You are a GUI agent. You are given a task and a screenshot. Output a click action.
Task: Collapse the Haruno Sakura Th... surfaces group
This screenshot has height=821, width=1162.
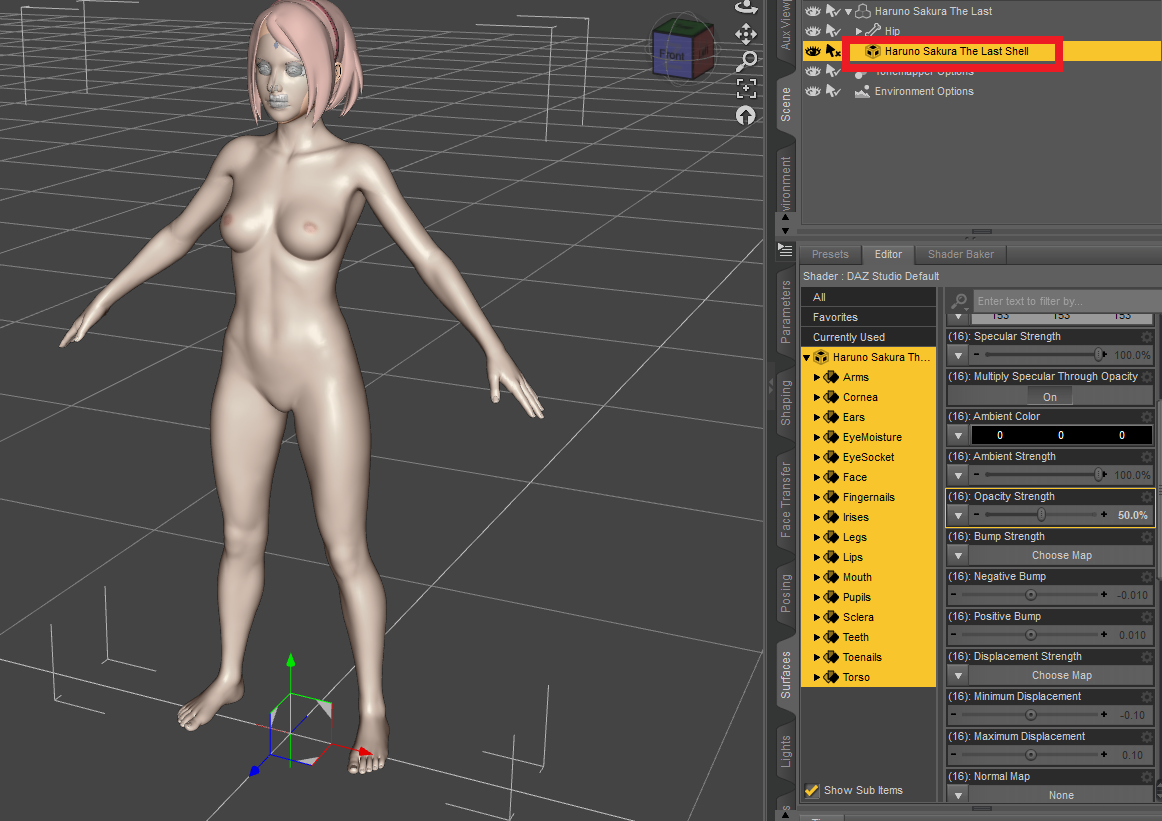pyautogui.click(x=806, y=358)
